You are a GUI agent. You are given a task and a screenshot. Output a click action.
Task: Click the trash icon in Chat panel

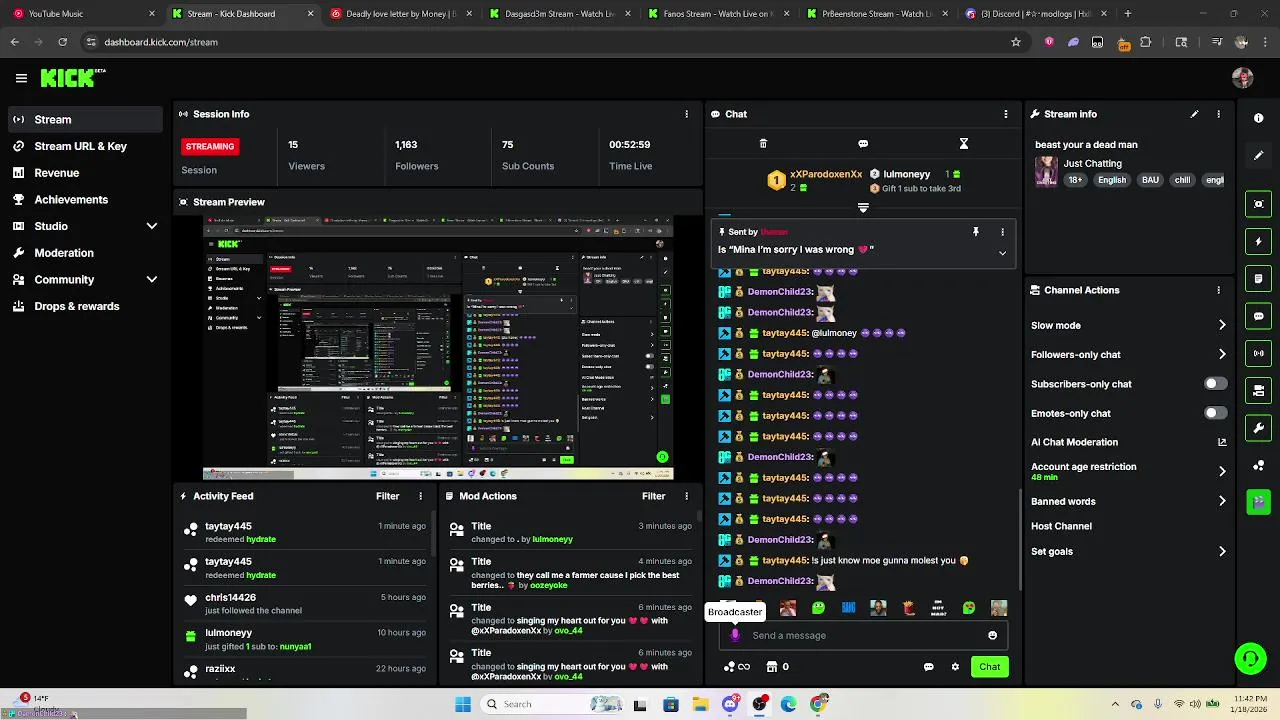click(763, 144)
